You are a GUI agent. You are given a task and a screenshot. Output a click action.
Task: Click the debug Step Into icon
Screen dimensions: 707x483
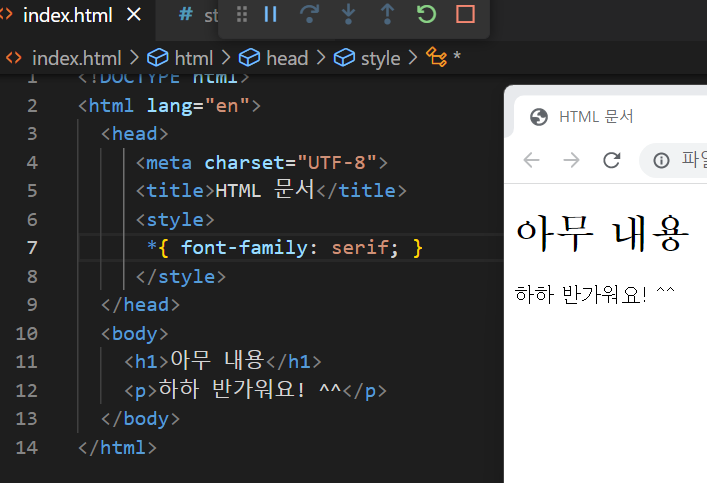348,14
